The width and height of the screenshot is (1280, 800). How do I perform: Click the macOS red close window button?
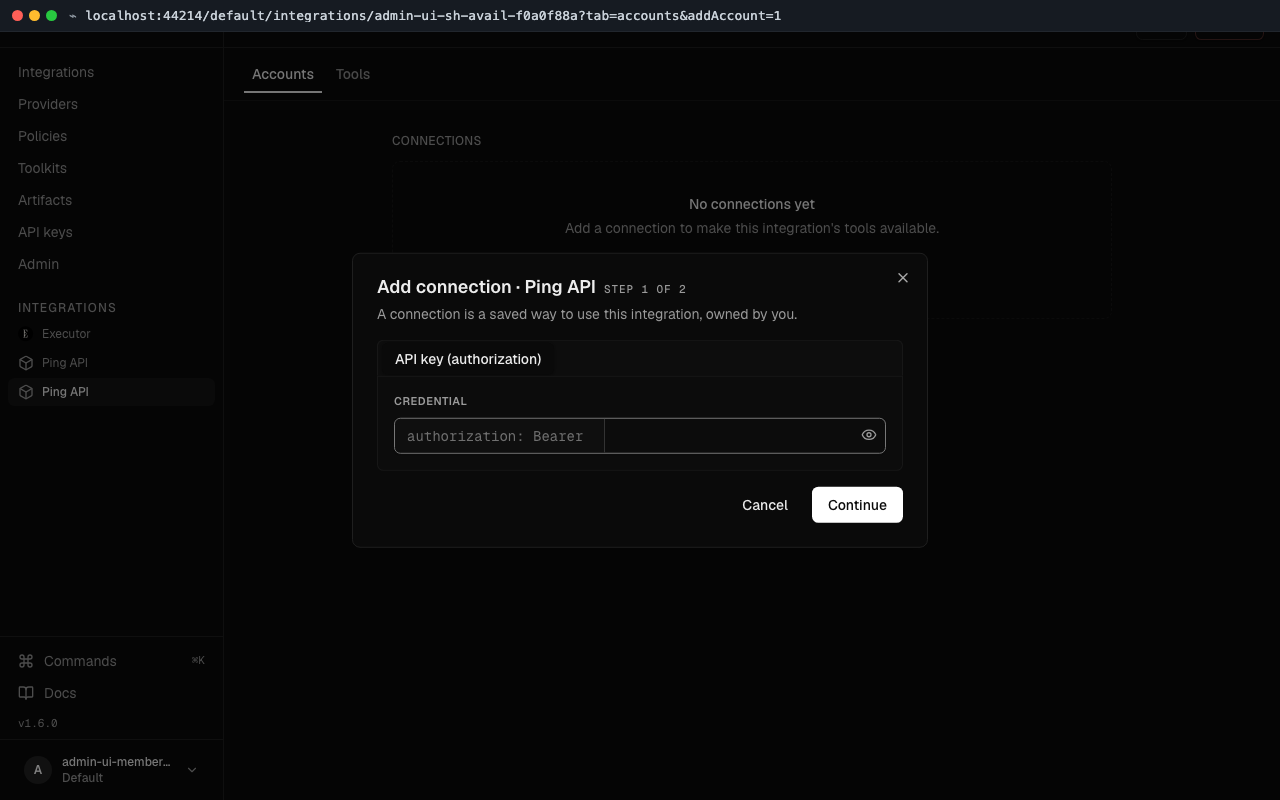[17, 16]
